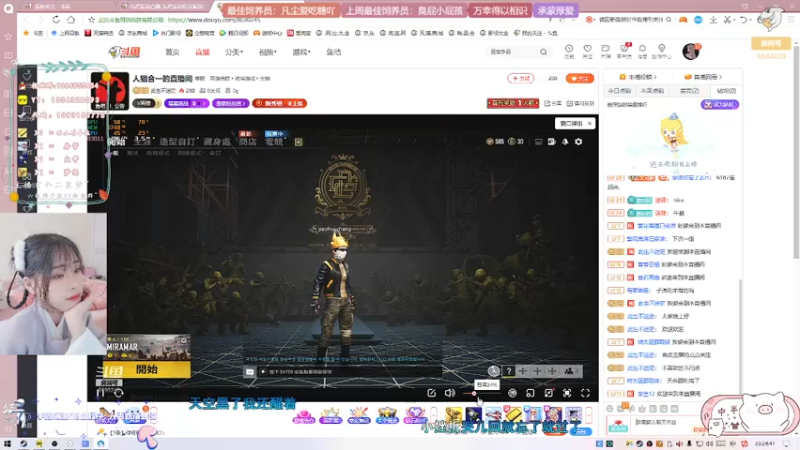Viewport: 800px width, 450px height.
Task: Open the creator center icon
Action: [x=662, y=51]
